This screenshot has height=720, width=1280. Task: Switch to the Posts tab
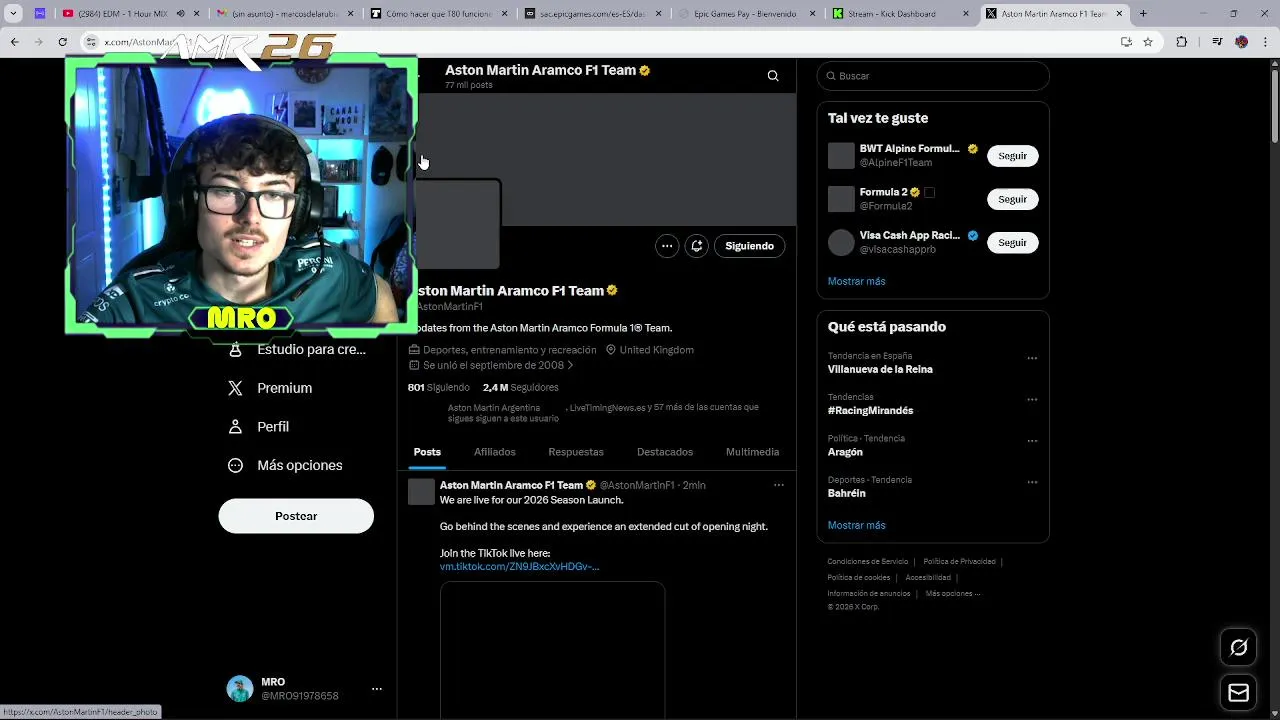(x=427, y=452)
